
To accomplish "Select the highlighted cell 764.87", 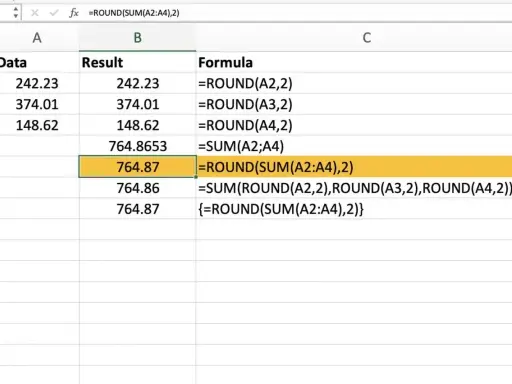I will click(x=138, y=167).
